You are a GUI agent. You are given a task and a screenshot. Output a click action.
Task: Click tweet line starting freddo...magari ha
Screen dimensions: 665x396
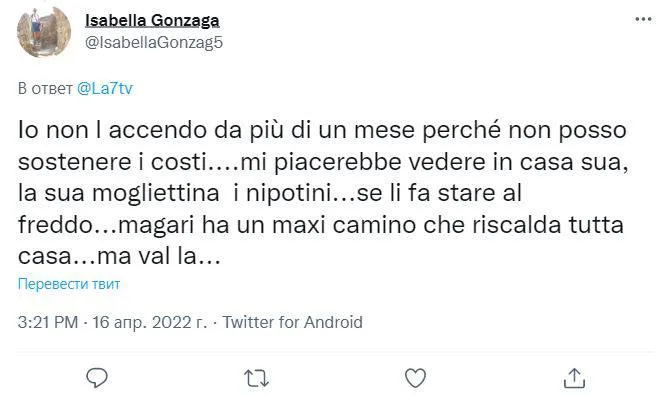(321, 225)
